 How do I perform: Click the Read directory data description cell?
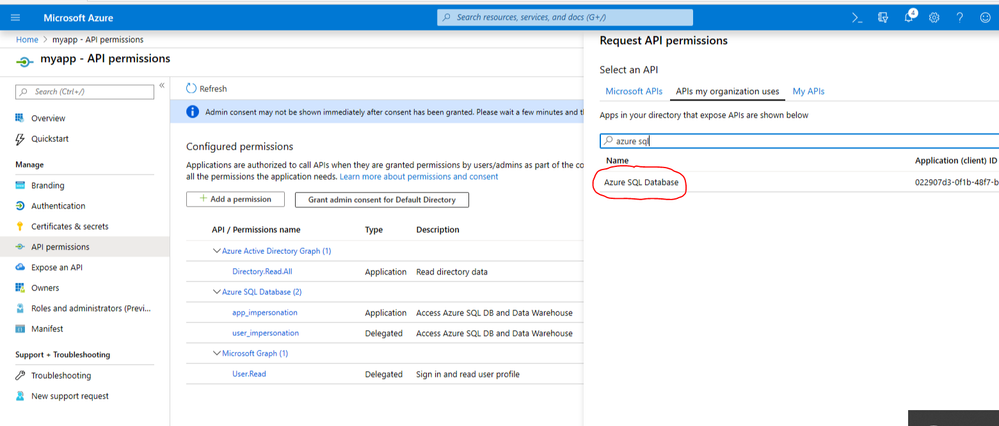pos(452,272)
